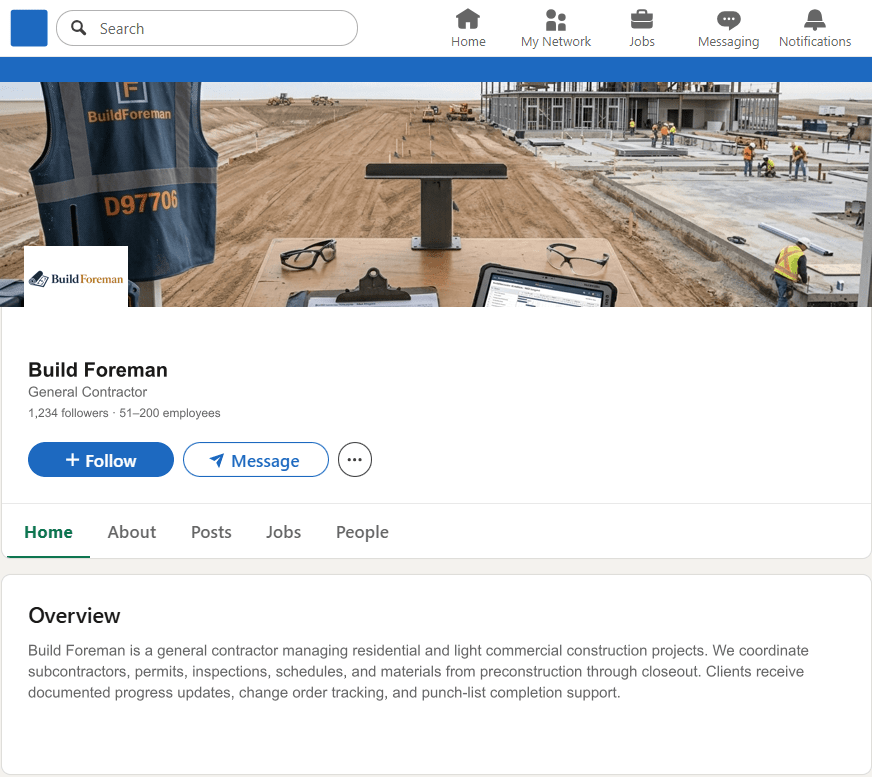Switch to the About tab
The width and height of the screenshot is (872, 777).
[x=131, y=532]
